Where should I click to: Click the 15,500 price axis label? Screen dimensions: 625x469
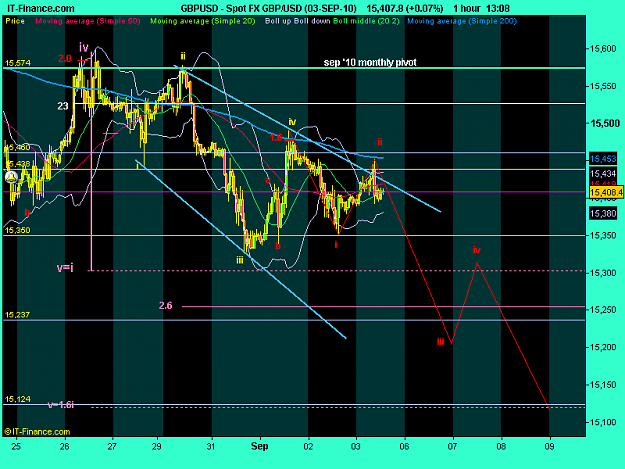point(603,124)
